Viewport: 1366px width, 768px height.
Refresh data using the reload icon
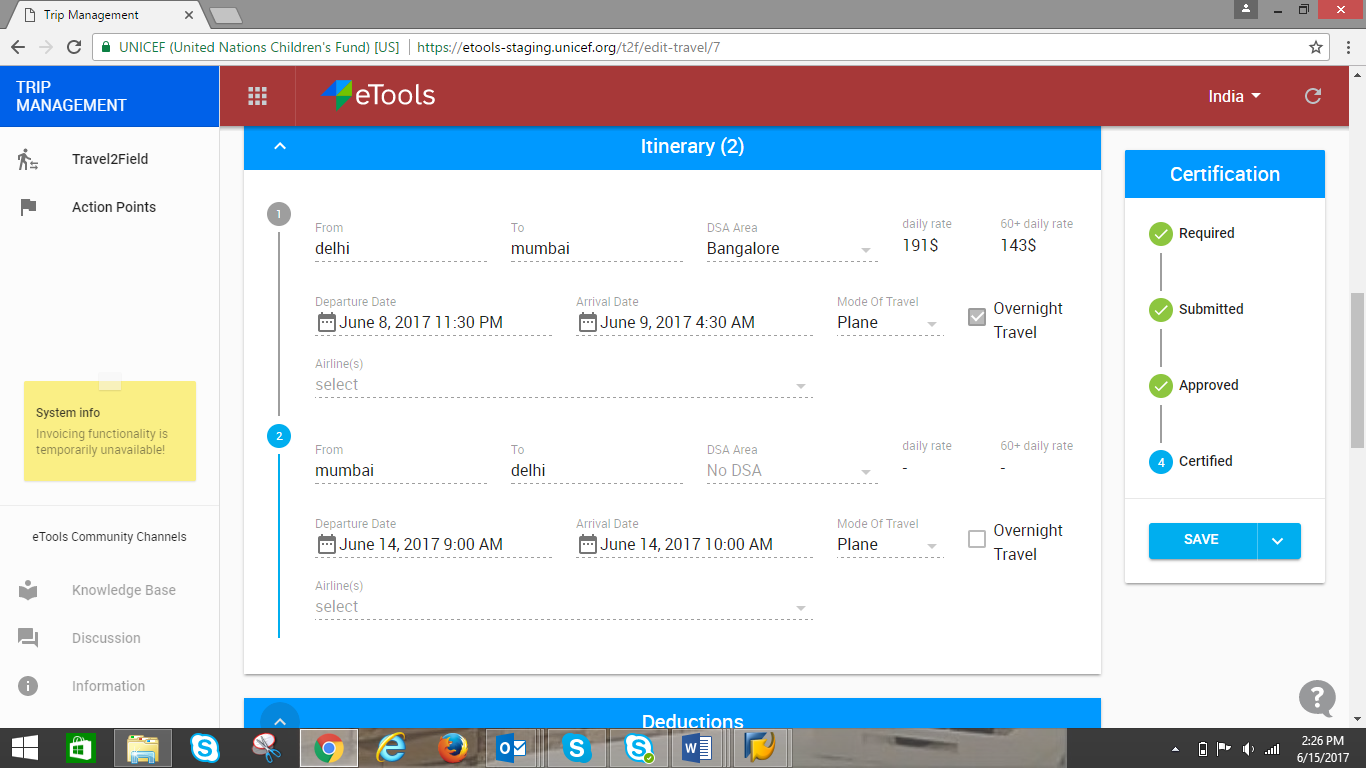tap(1314, 96)
